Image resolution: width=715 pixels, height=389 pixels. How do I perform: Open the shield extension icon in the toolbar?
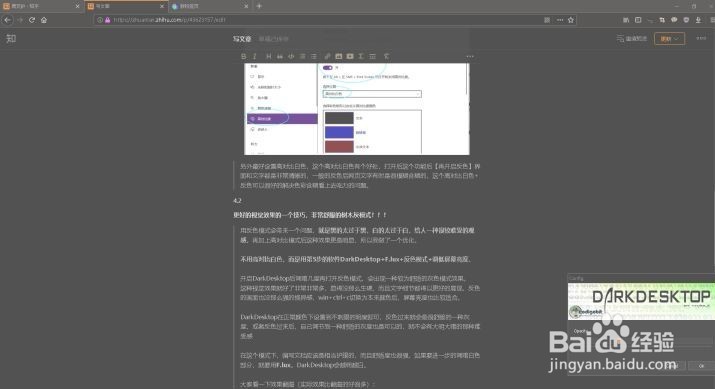[x=686, y=20]
